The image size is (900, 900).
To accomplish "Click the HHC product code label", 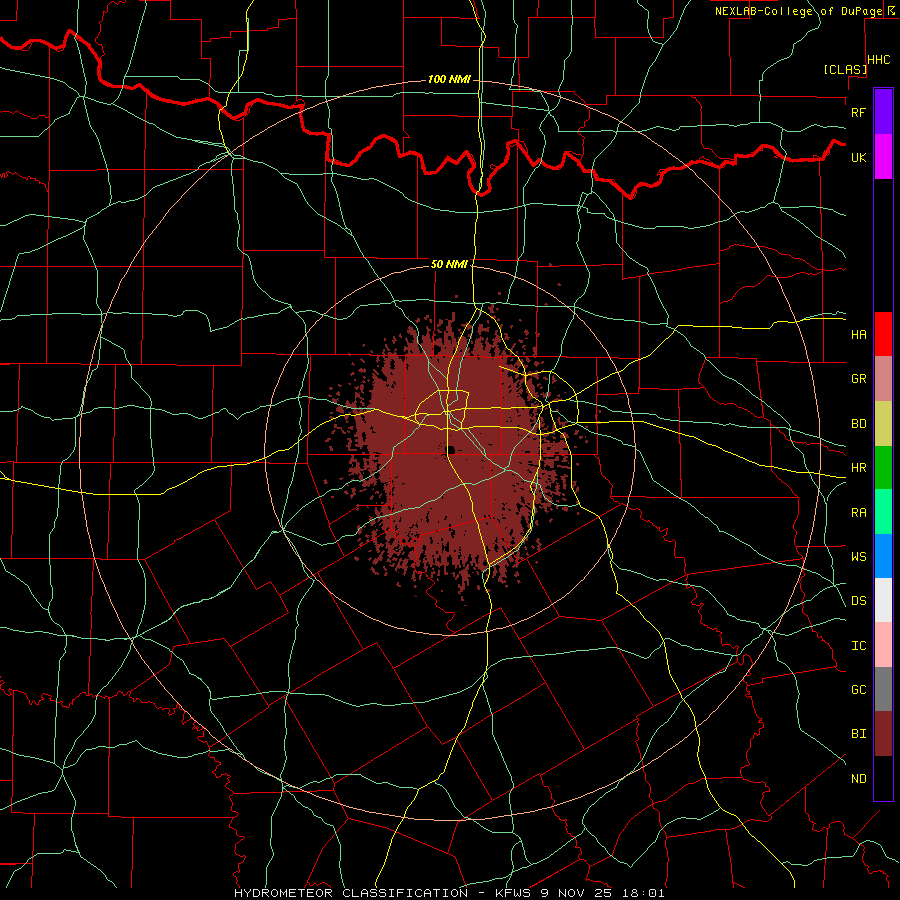I will [x=879, y=60].
